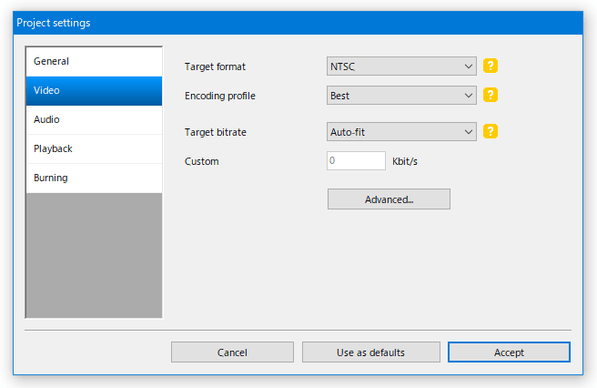Open the Auto-fit target bitrate combo box
Viewport: 597px width, 388px height.
[401, 132]
